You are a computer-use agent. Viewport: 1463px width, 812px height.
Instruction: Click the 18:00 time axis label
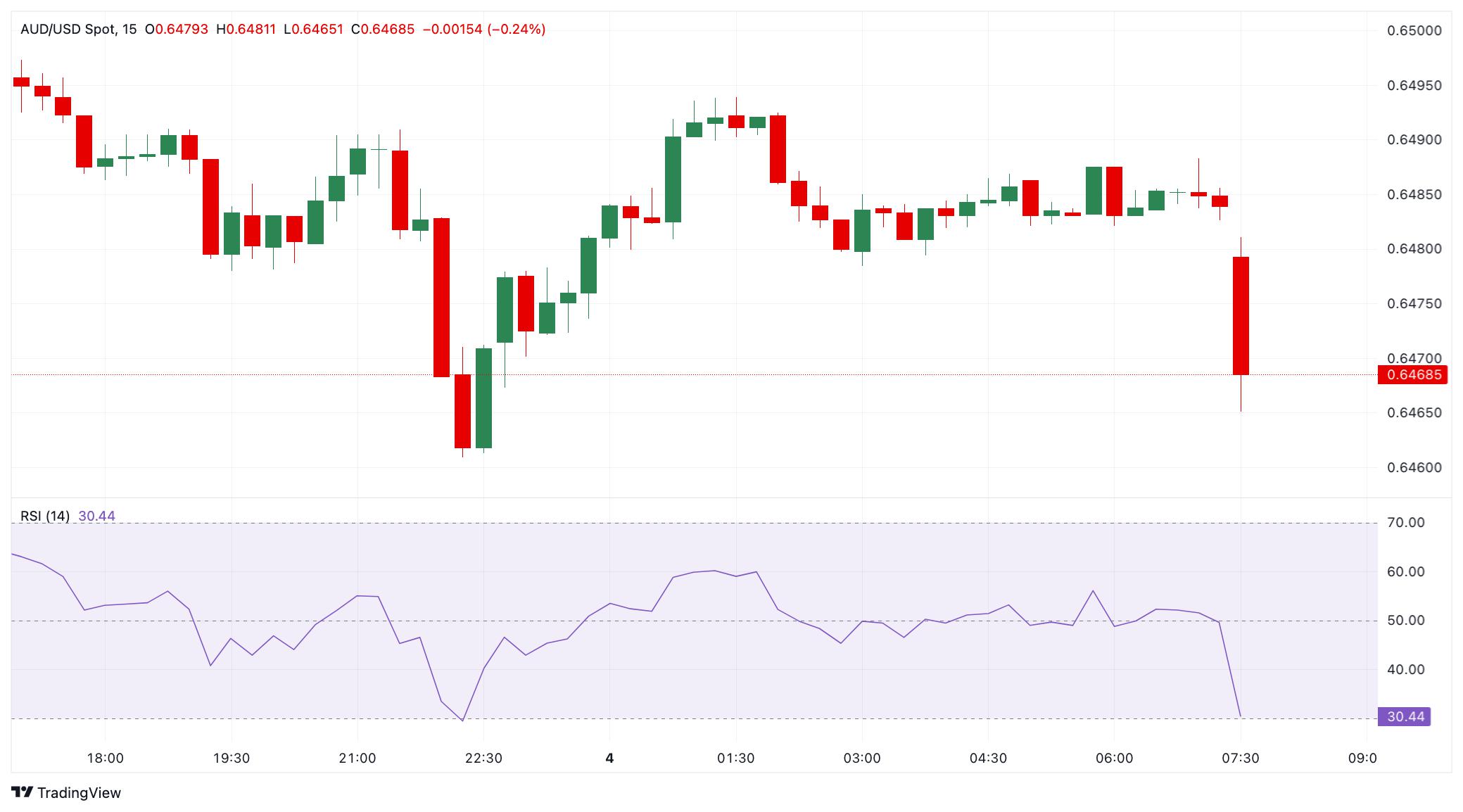tap(105, 759)
